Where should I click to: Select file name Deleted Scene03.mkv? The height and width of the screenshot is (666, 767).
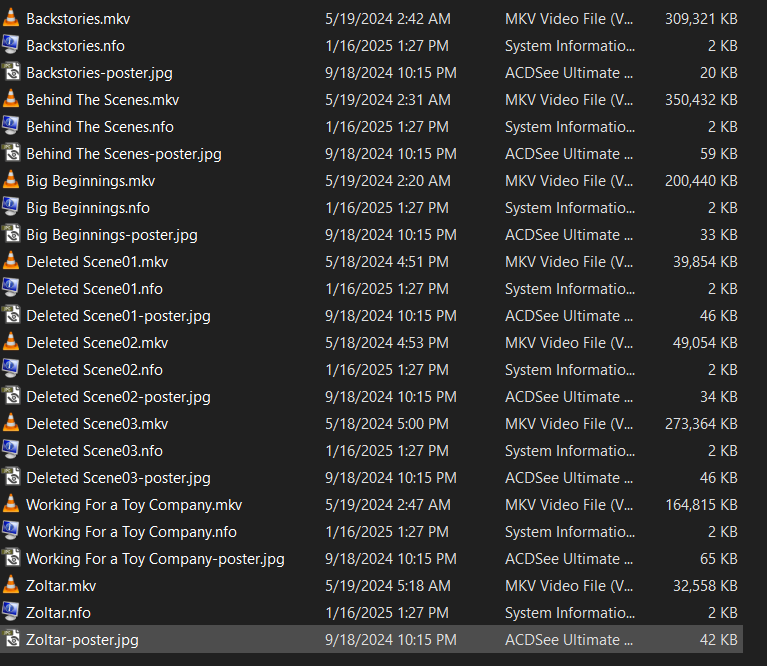pos(97,423)
